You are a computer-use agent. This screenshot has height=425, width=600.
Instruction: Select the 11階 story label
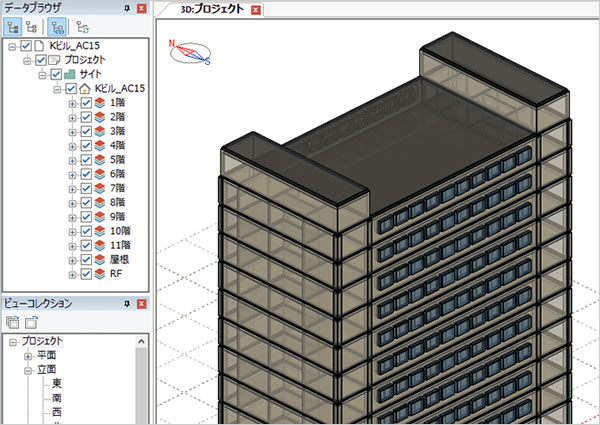click(121, 245)
